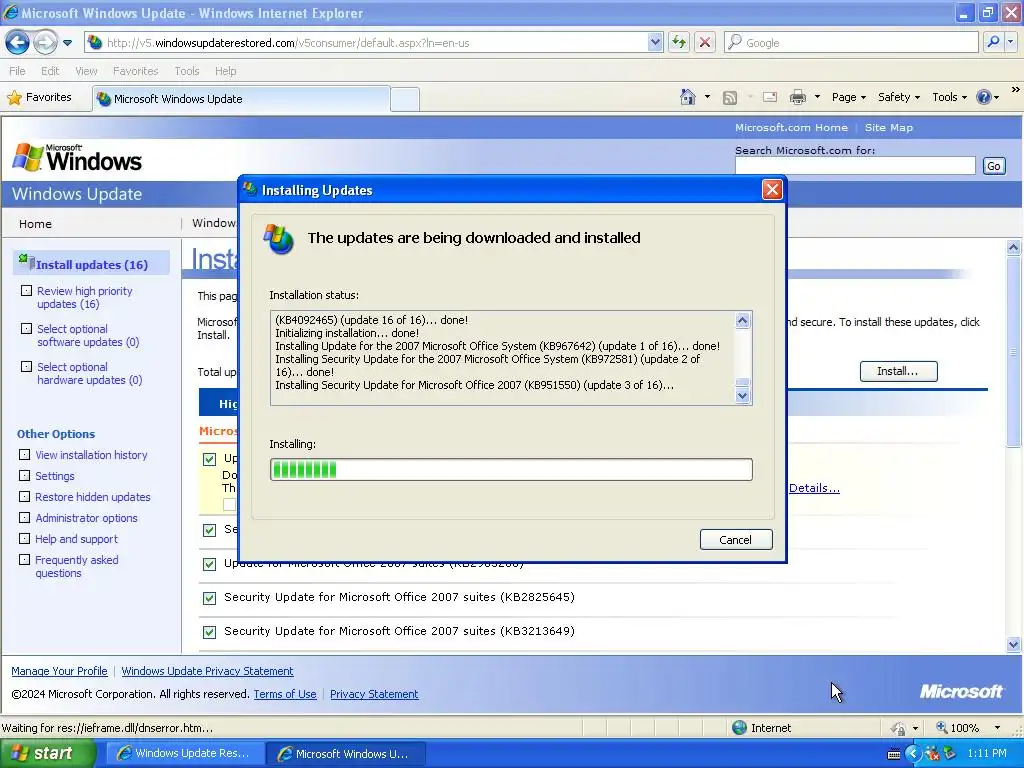Open the Safety dropdown menu
Image resolution: width=1024 pixels, height=768 pixels.
899,97
